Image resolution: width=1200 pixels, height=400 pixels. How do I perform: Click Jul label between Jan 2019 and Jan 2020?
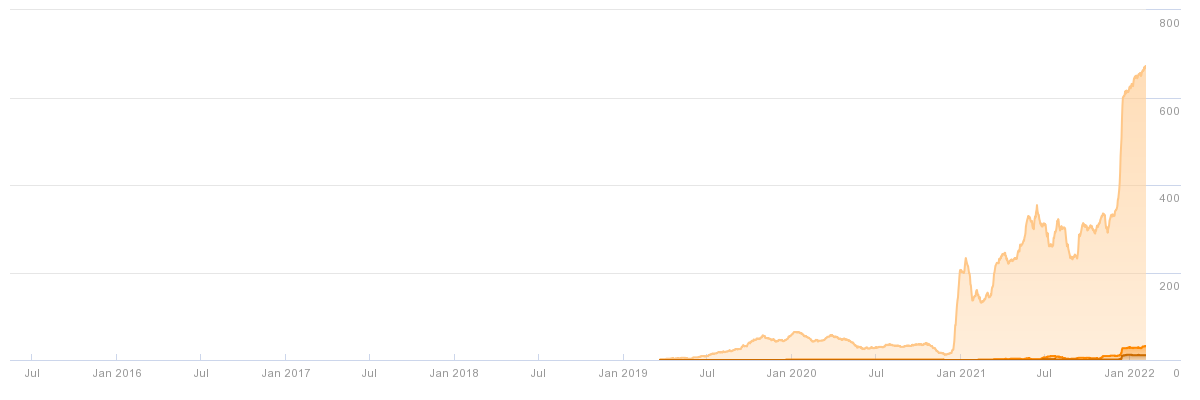tap(707, 373)
